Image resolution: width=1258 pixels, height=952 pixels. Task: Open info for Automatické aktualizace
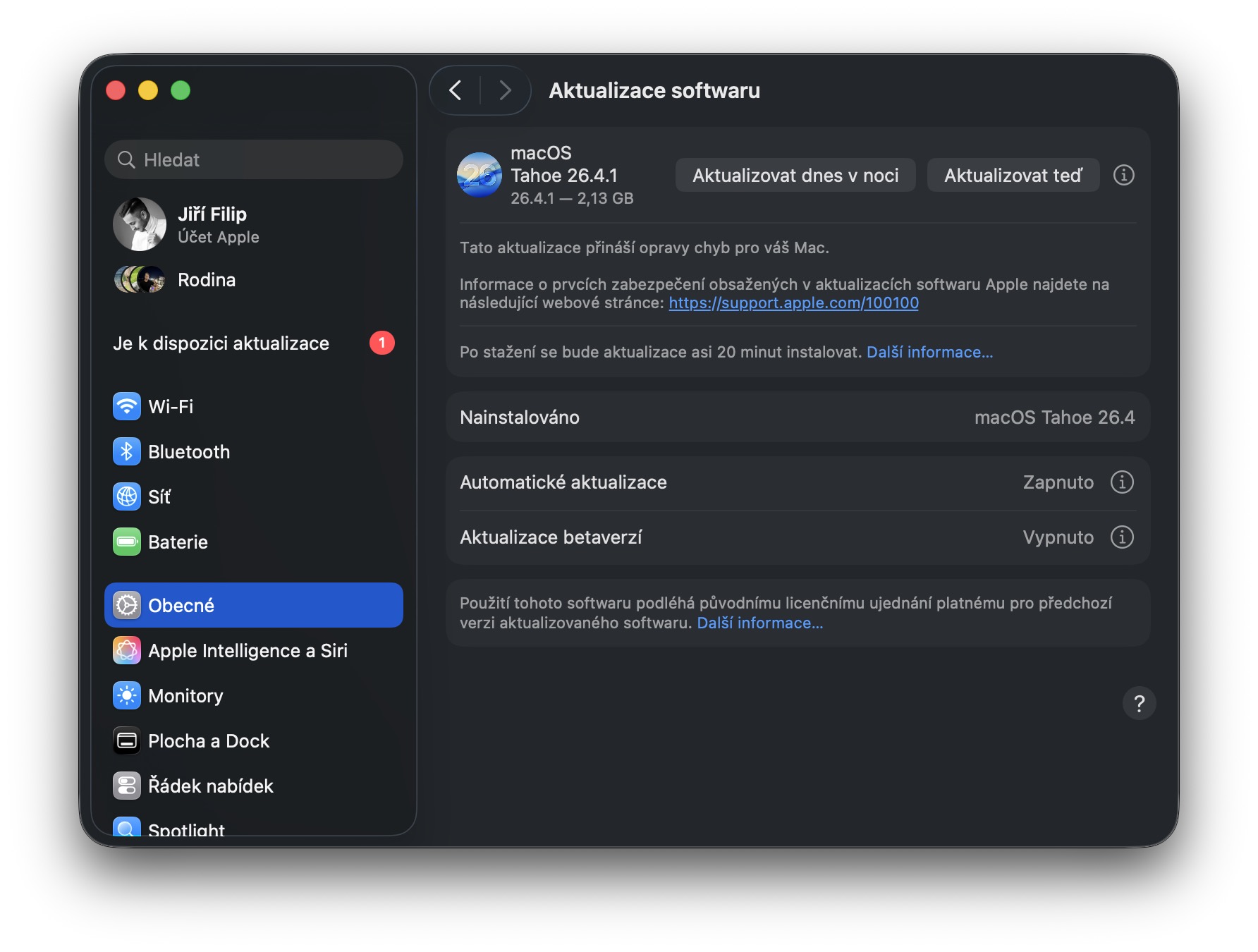point(1122,482)
